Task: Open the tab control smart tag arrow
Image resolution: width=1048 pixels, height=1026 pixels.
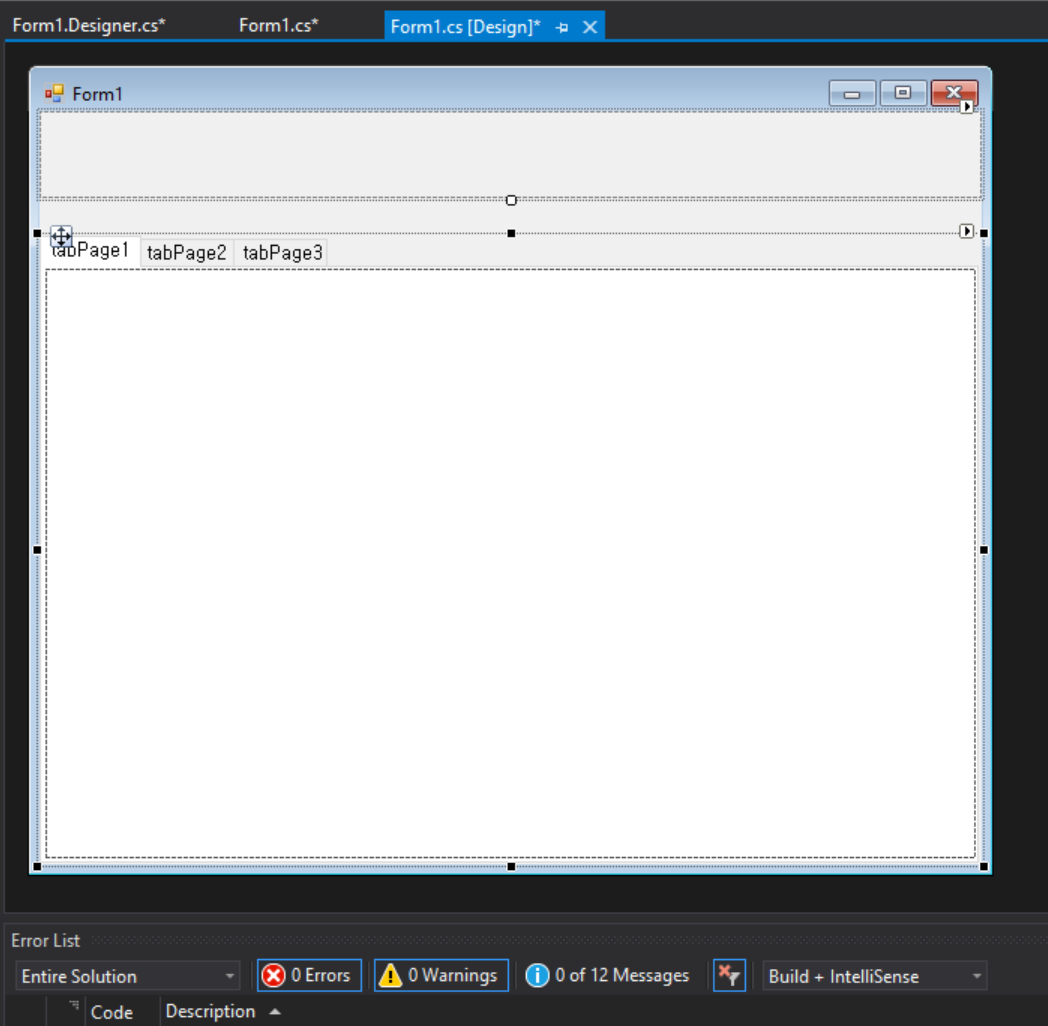Action: 966,231
